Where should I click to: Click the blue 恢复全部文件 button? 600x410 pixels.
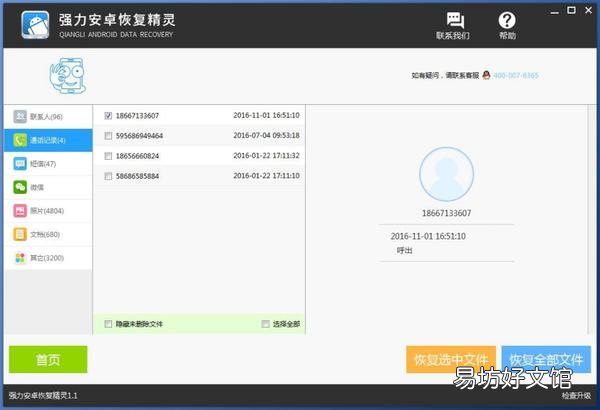click(546, 359)
